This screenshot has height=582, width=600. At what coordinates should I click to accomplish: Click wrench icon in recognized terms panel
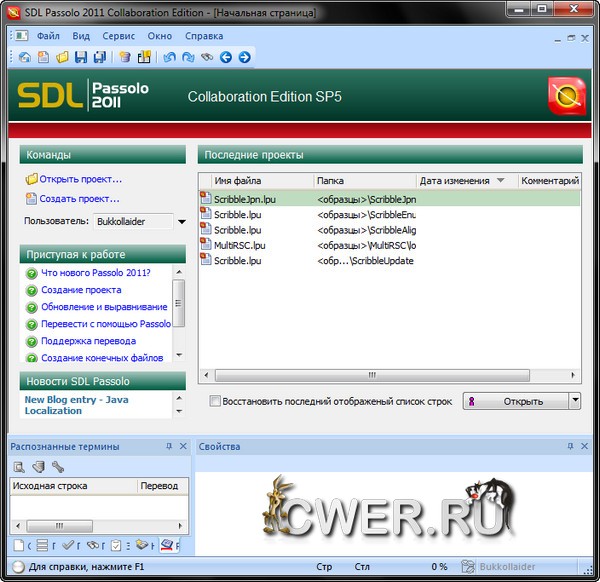click(x=58, y=467)
